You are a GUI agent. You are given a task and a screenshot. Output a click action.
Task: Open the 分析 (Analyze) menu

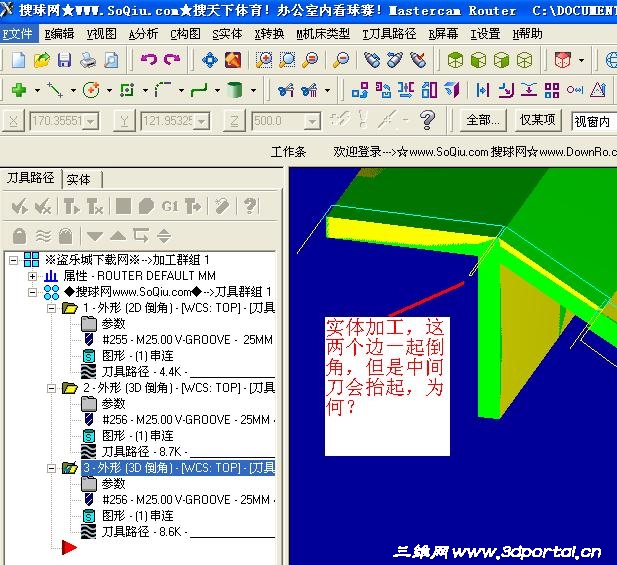tap(143, 34)
